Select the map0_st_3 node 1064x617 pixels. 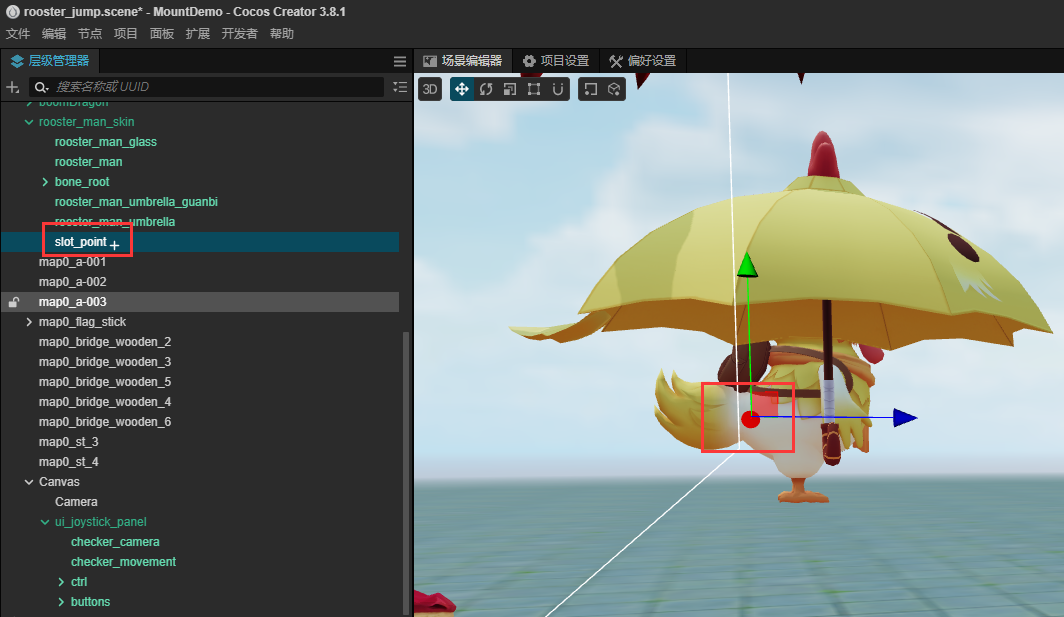point(69,442)
